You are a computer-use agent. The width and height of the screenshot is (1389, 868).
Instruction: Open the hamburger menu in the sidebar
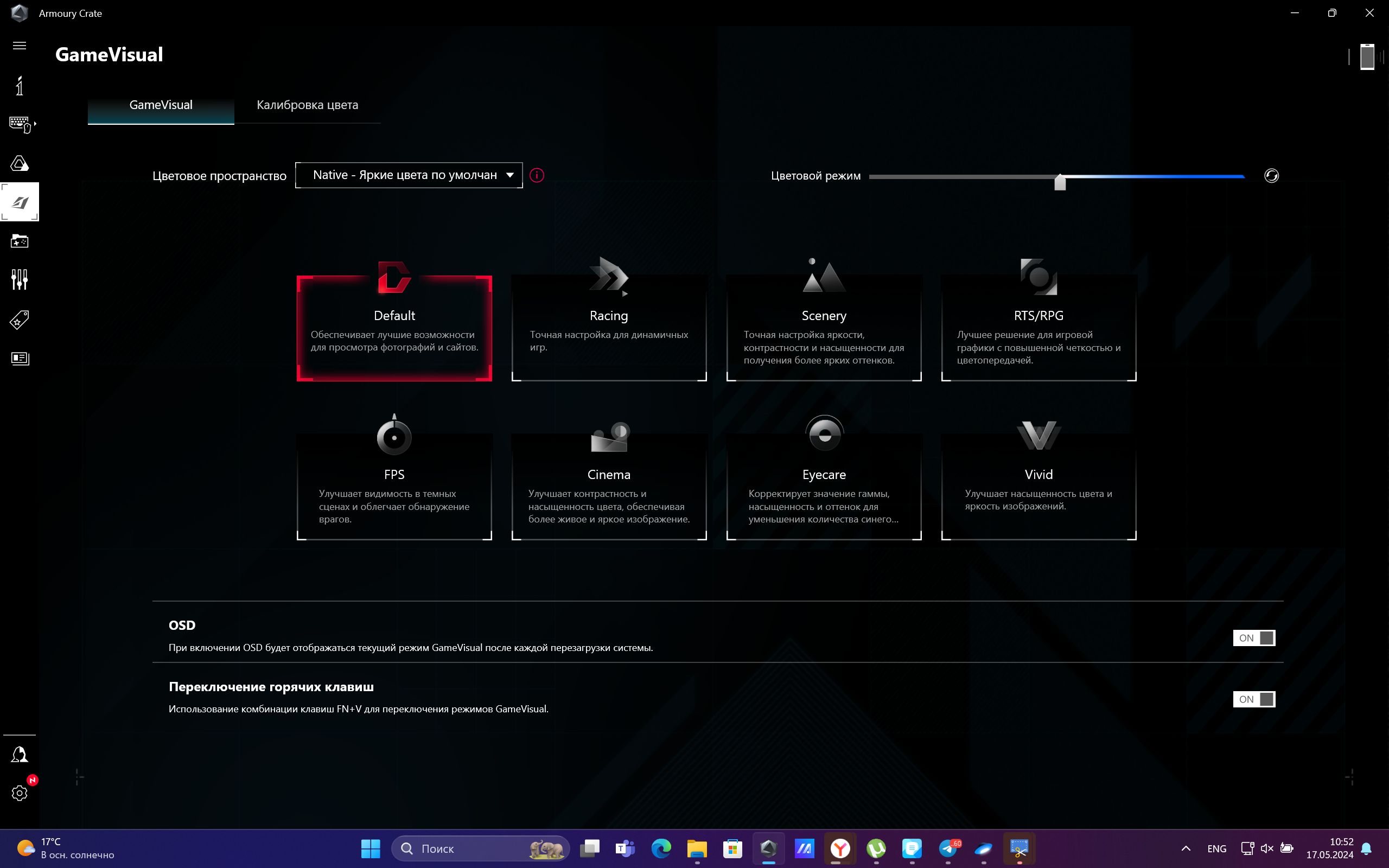pyautogui.click(x=20, y=46)
